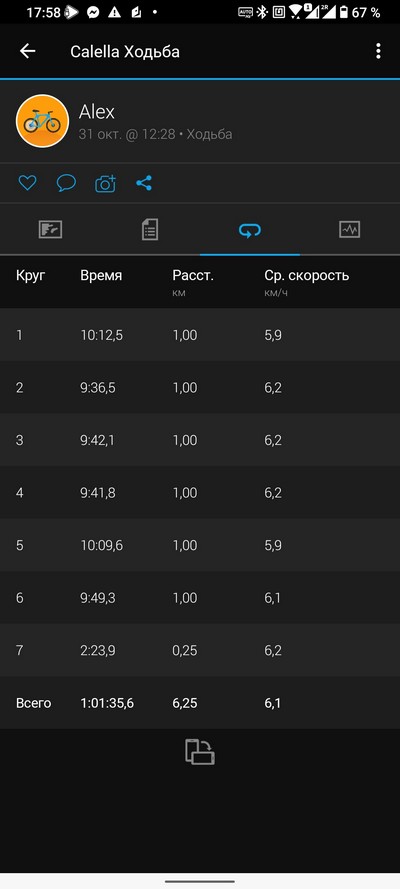Image resolution: width=400 pixels, height=889 pixels.
Task: Tap the Ср. скорость column header
Action: [x=307, y=276]
